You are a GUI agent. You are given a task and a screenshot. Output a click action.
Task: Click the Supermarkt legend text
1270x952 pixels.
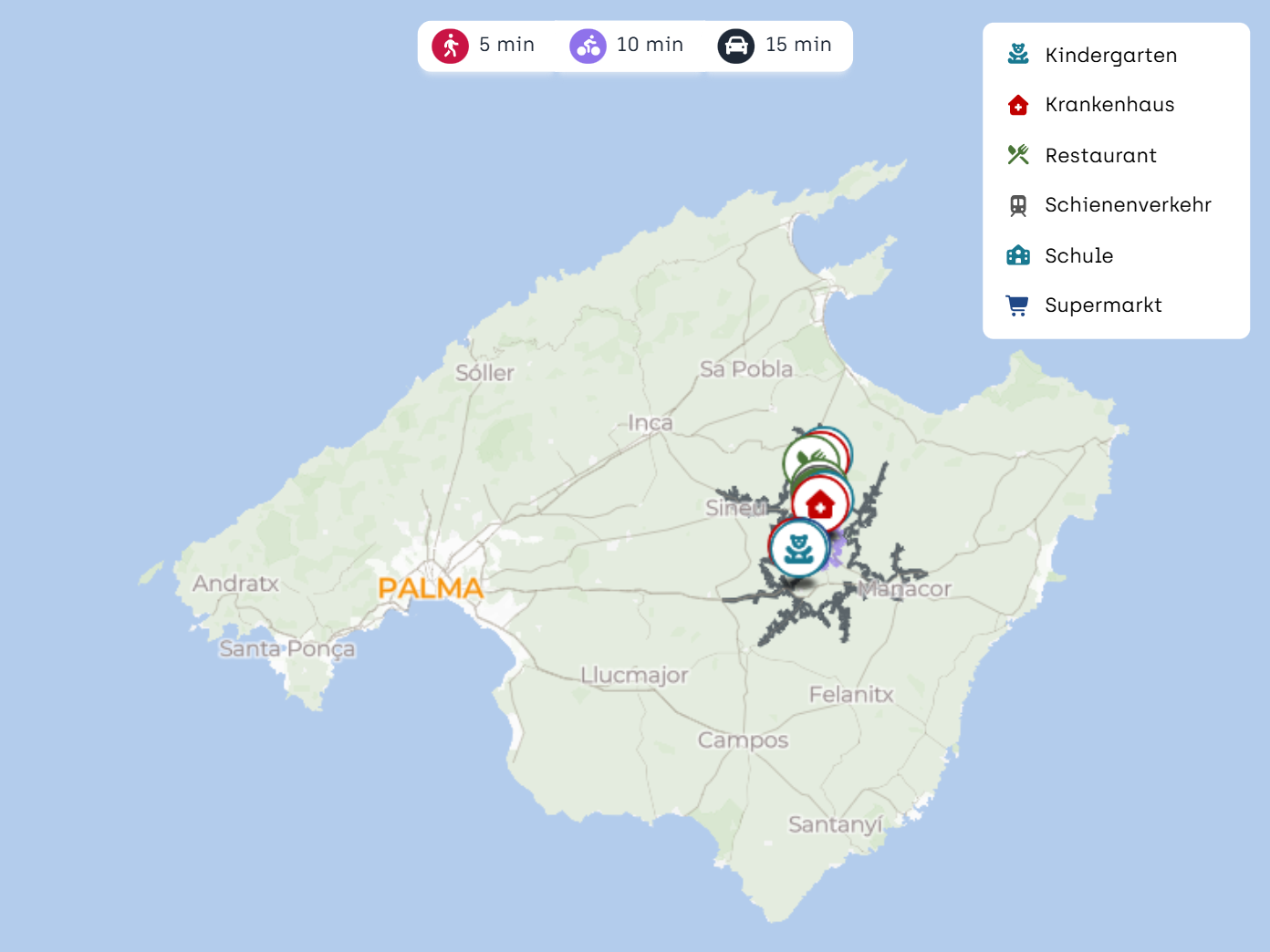(x=1103, y=305)
